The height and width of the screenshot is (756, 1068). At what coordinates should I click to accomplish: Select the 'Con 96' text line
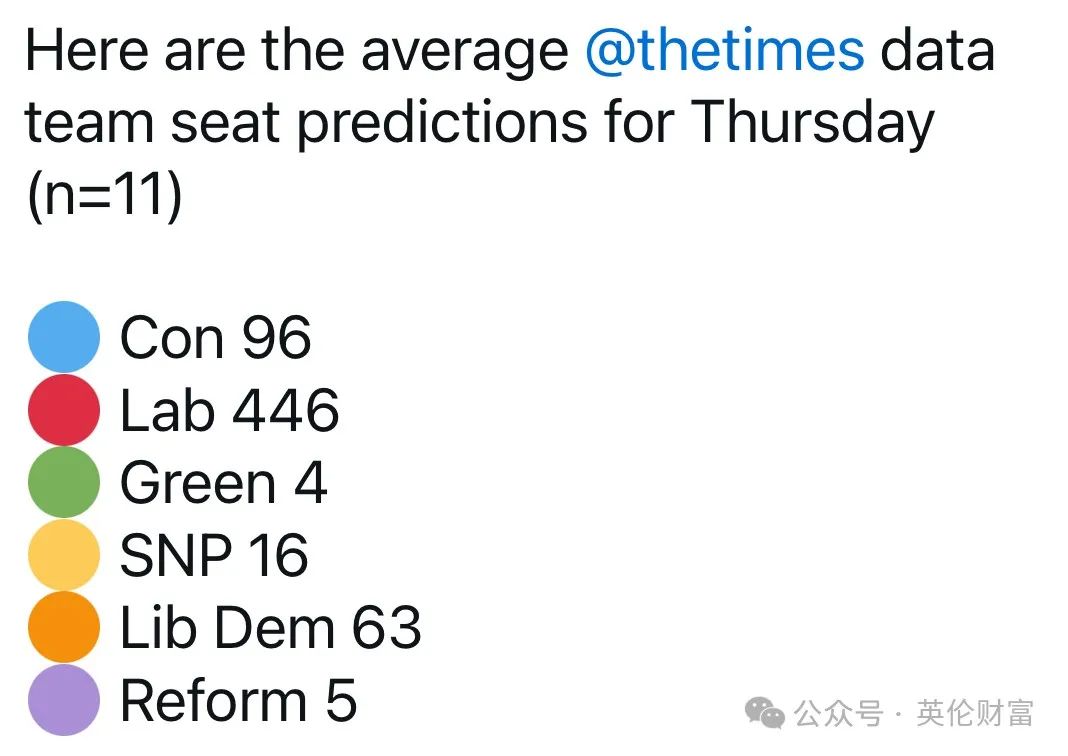pyautogui.click(x=215, y=337)
